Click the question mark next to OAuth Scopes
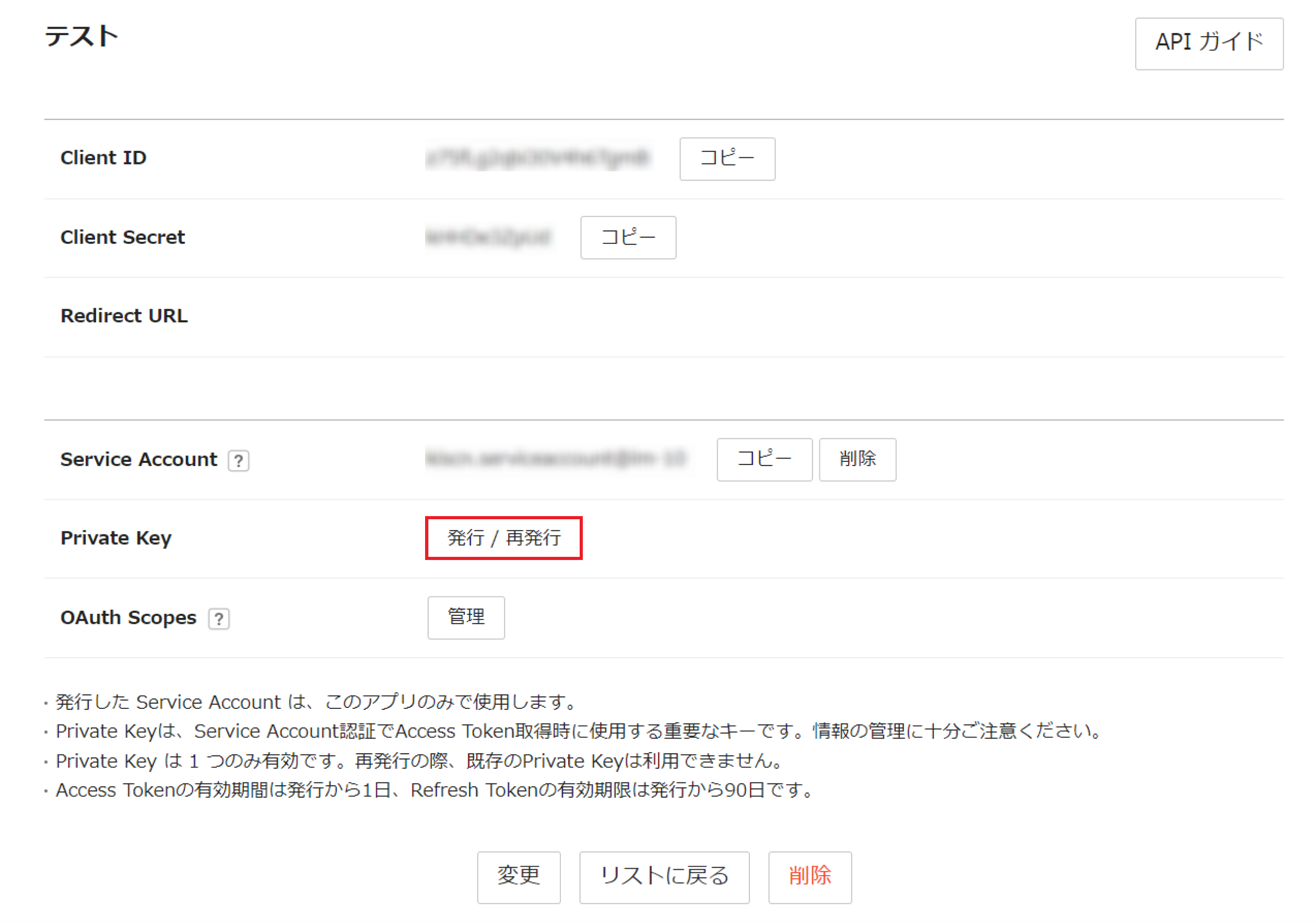This screenshot has width=1316, height=922. click(x=218, y=618)
